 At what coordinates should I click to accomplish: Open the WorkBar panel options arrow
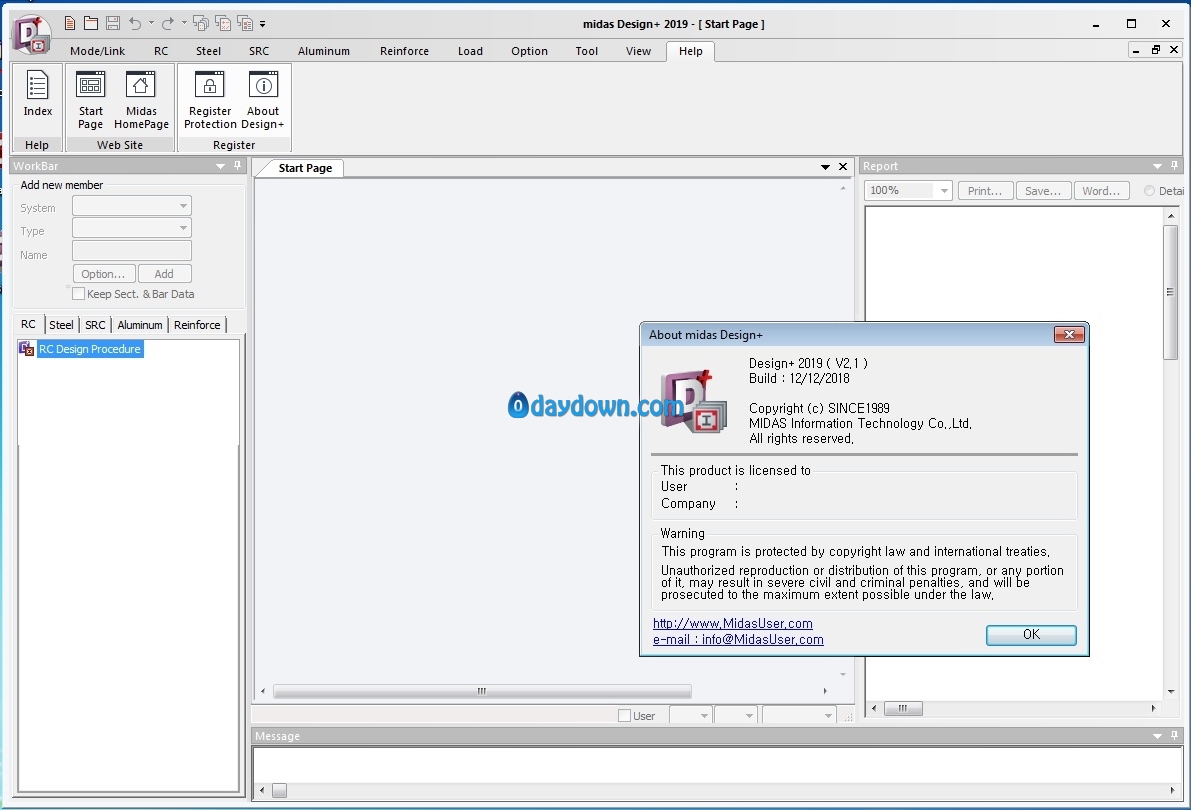(220, 166)
